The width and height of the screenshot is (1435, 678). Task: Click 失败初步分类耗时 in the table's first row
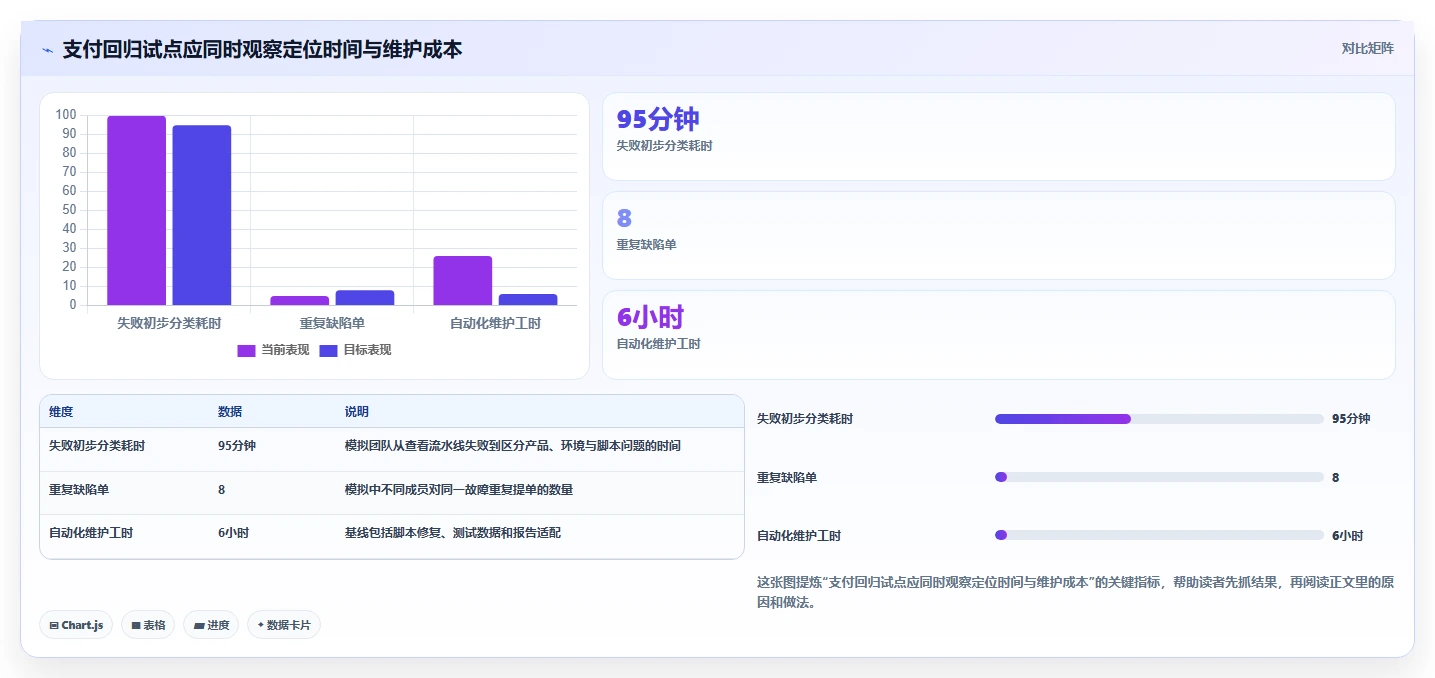click(97, 446)
